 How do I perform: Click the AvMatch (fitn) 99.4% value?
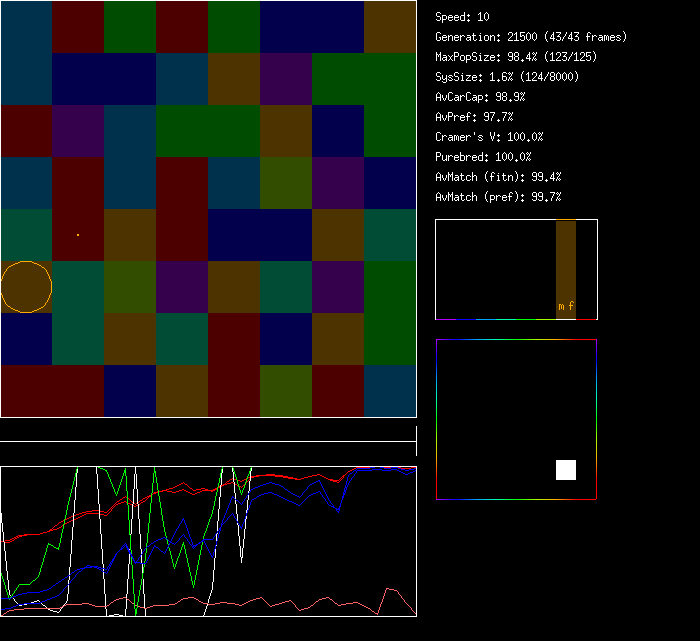[x=498, y=177]
